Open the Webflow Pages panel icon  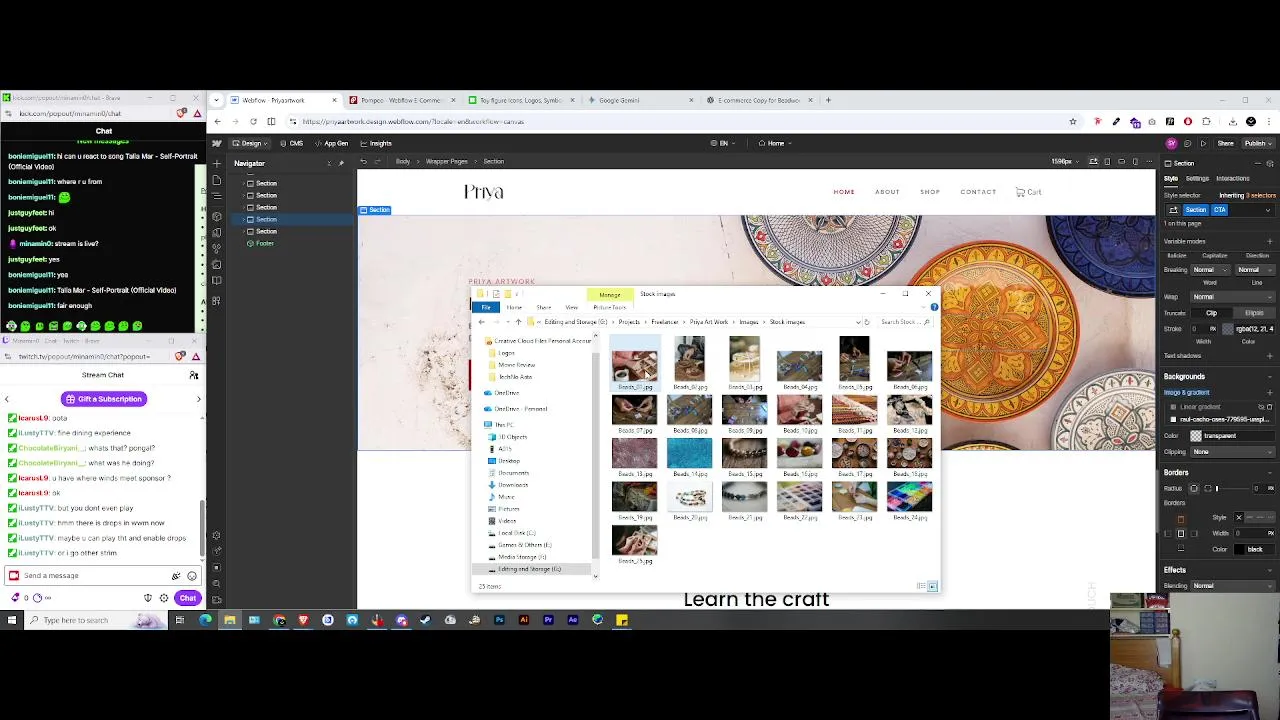[217, 181]
